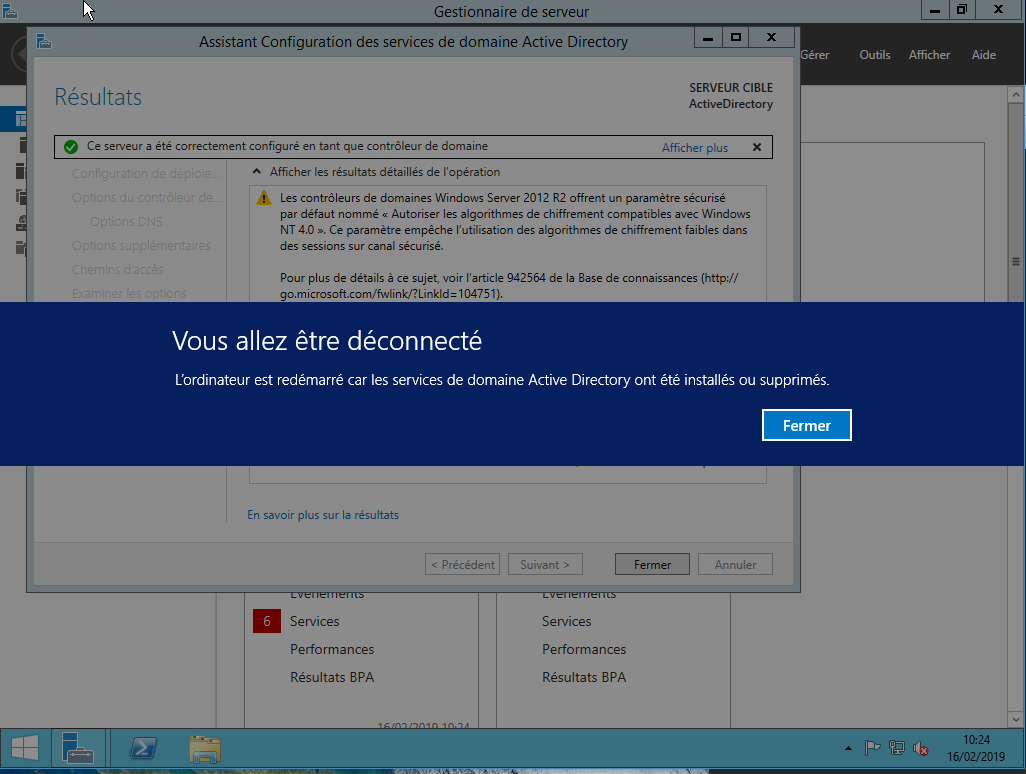Click the Suivant button in the wizard
This screenshot has height=774, width=1026.
545,565
